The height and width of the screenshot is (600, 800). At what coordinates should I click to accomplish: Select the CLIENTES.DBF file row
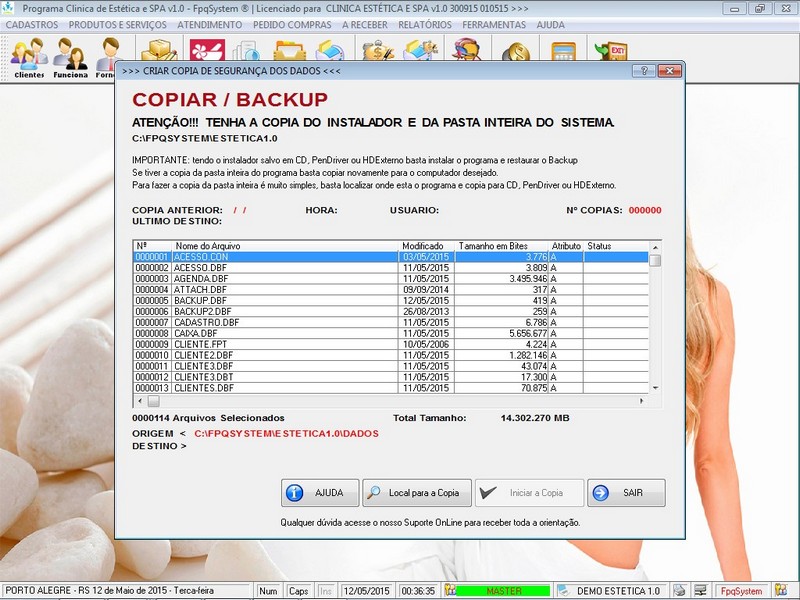tap(391, 388)
